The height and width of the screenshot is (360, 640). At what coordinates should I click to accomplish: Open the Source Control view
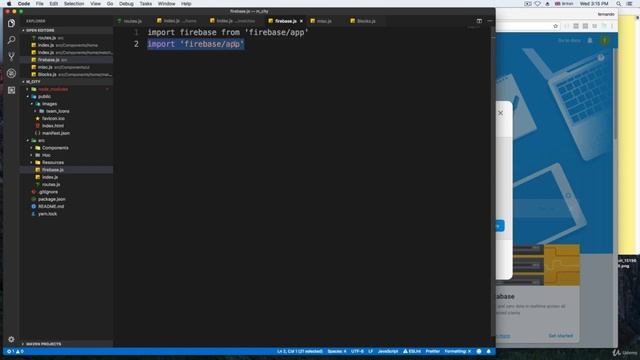pos(11,56)
